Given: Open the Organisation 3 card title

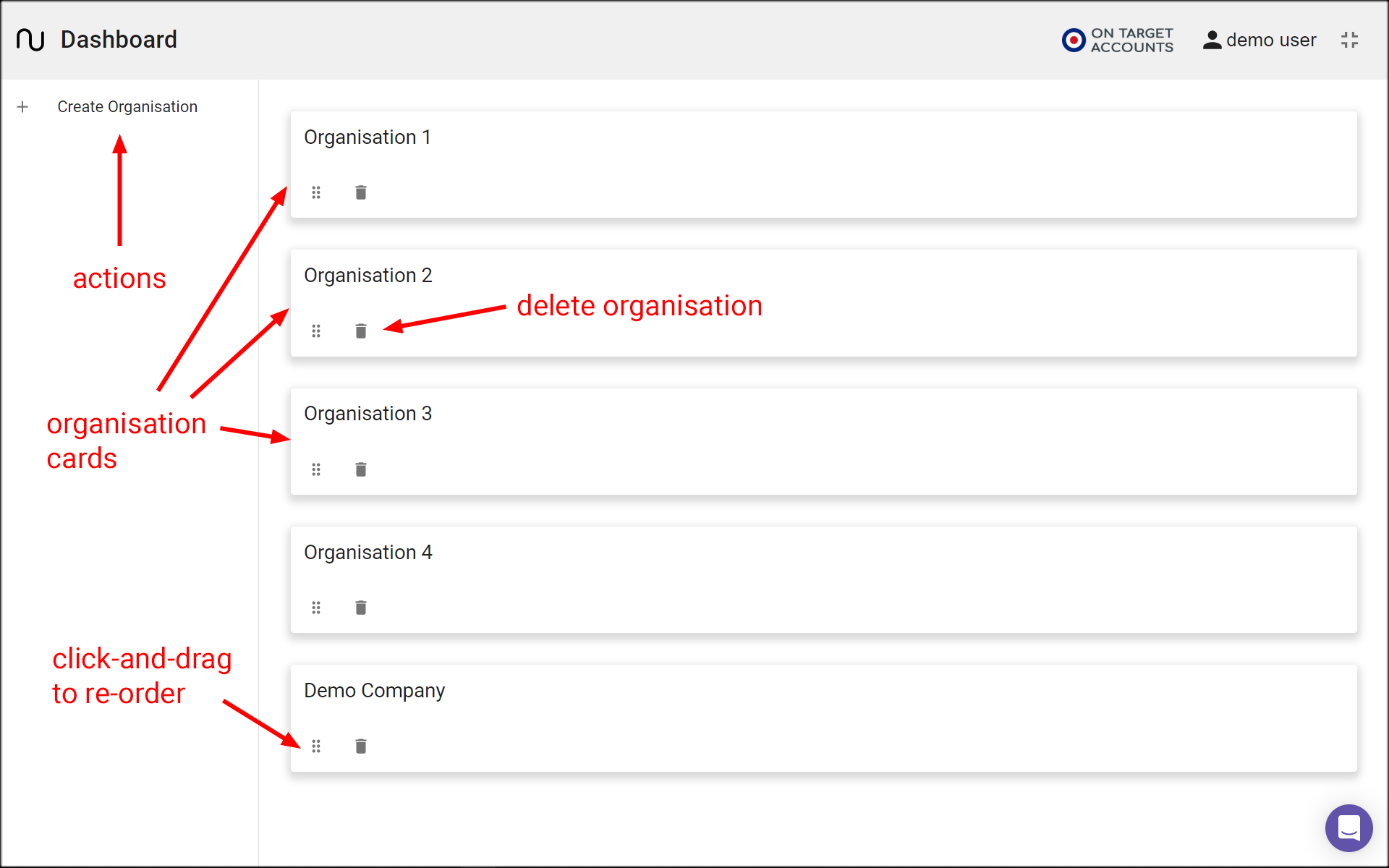Looking at the screenshot, I should (368, 414).
